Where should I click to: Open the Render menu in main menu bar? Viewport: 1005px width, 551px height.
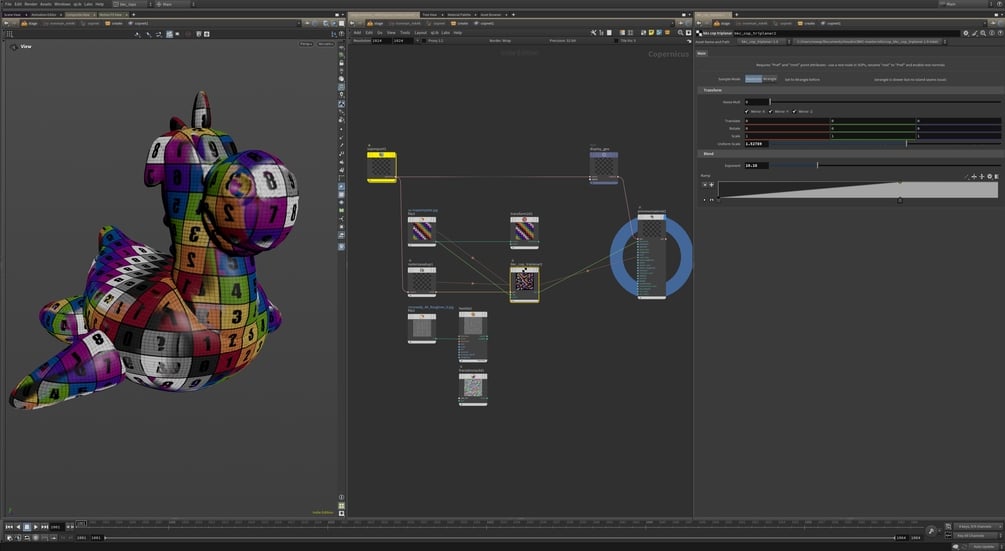pos(31,4)
